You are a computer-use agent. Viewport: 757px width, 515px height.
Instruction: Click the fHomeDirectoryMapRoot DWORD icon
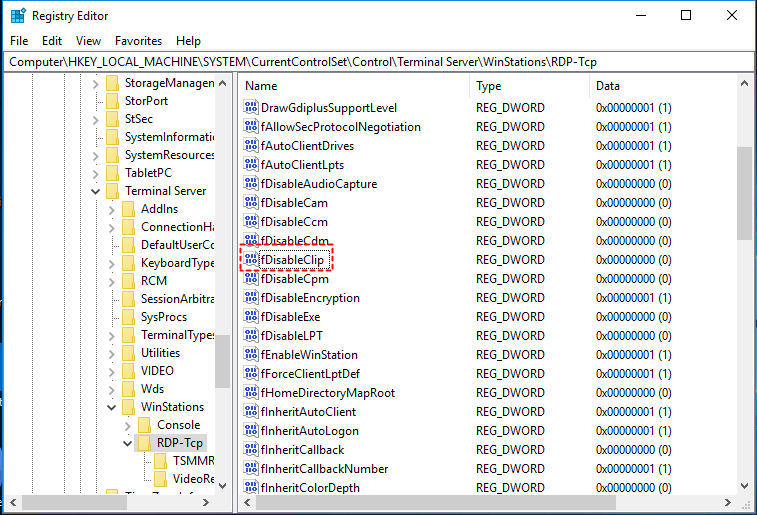251,392
